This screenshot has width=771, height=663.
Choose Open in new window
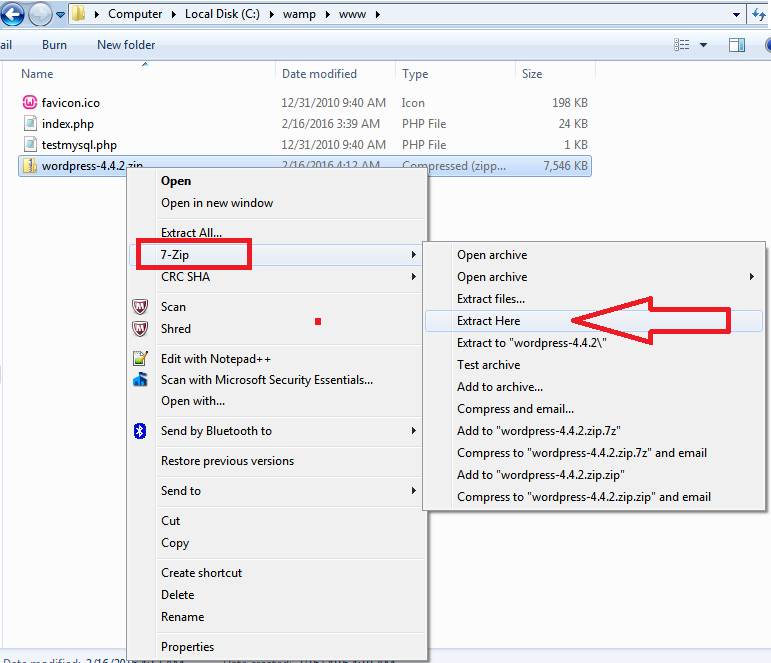coord(277,203)
